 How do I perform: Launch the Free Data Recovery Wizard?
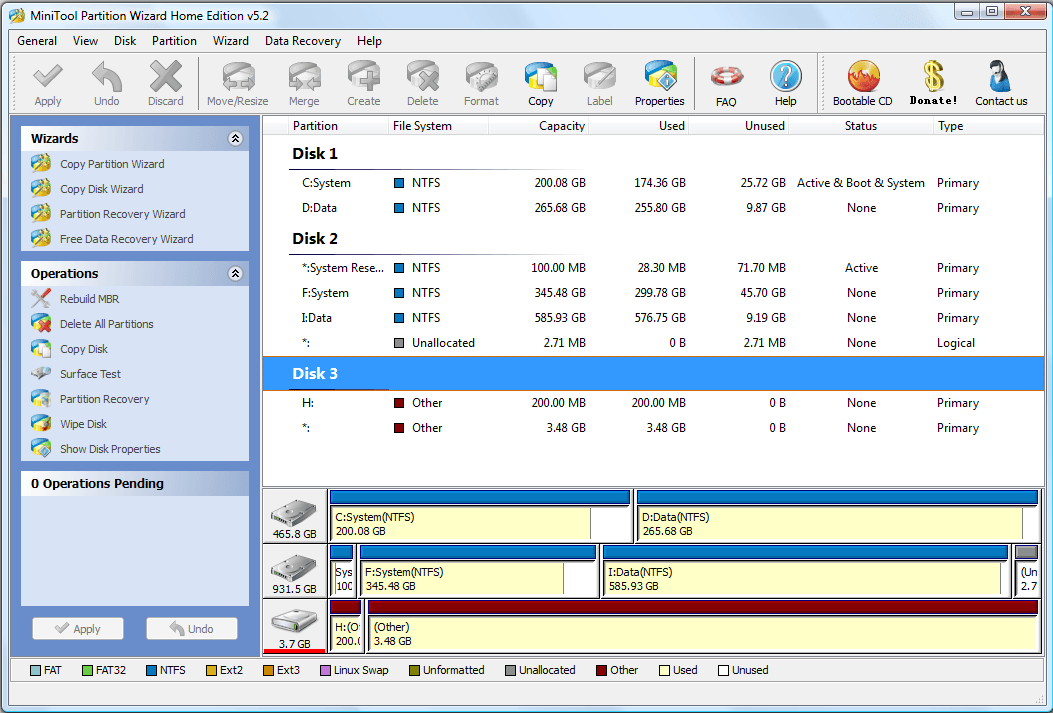[x=126, y=239]
